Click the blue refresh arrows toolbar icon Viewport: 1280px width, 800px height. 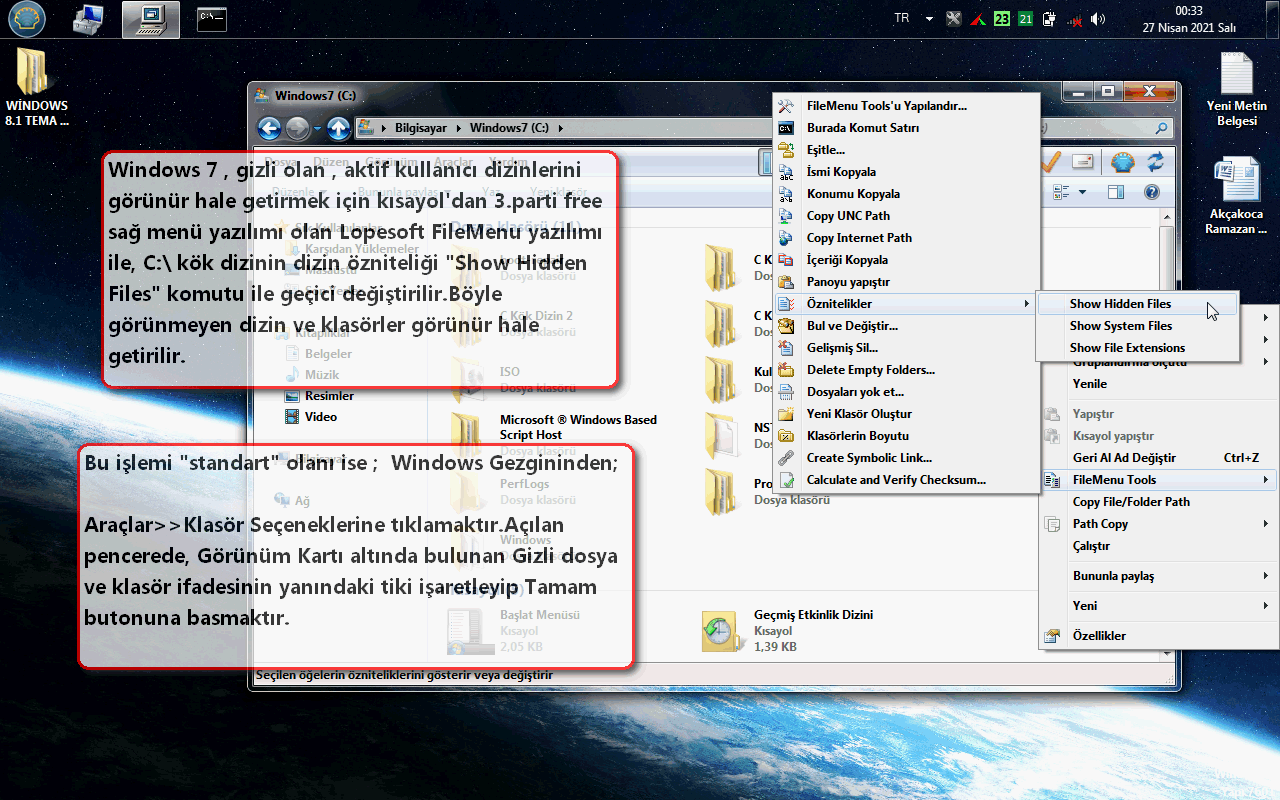click(x=1156, y=162)
